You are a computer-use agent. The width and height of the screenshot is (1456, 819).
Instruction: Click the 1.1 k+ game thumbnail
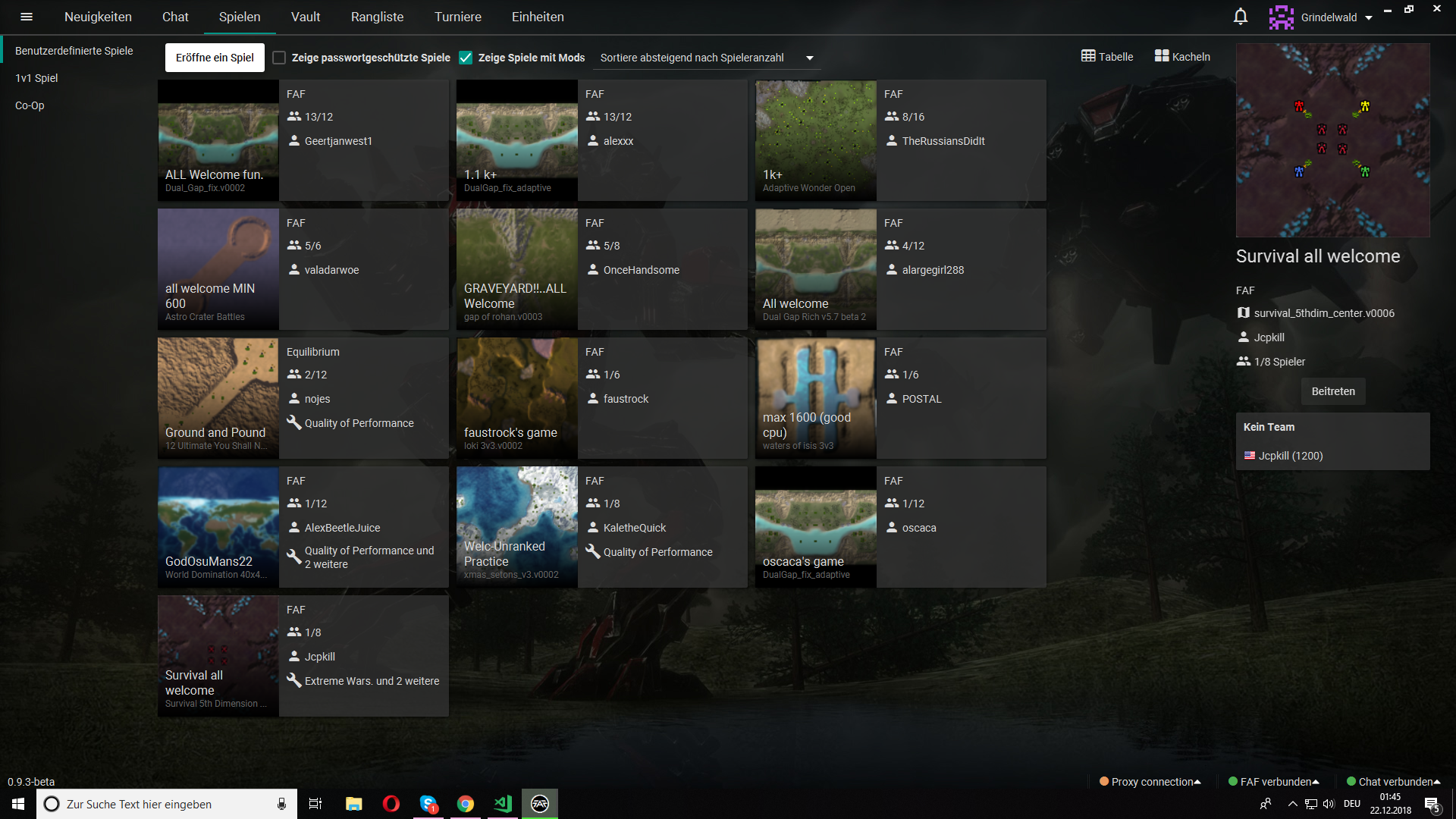coord(516,140)
